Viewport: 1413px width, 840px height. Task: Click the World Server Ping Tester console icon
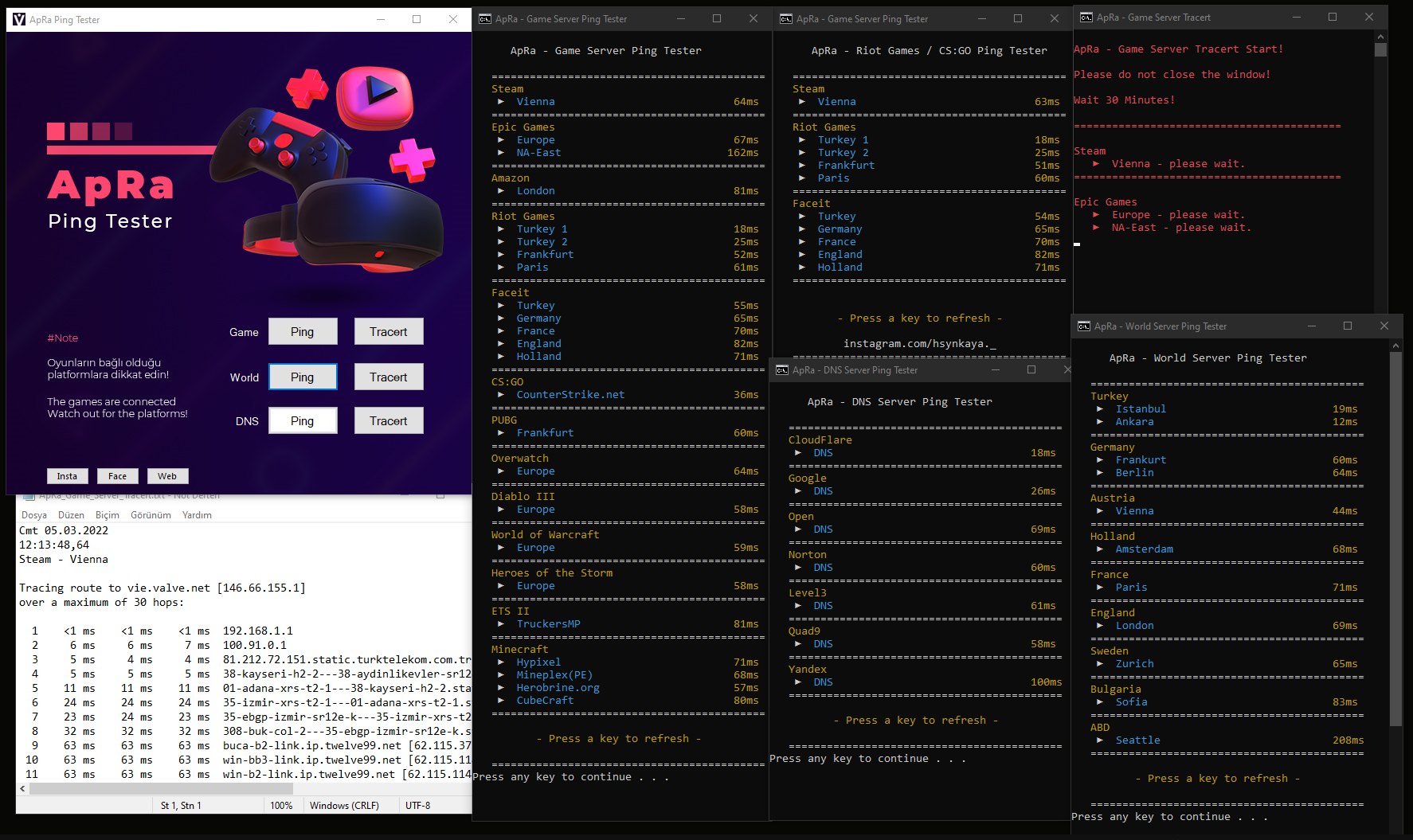[1084, 326]
